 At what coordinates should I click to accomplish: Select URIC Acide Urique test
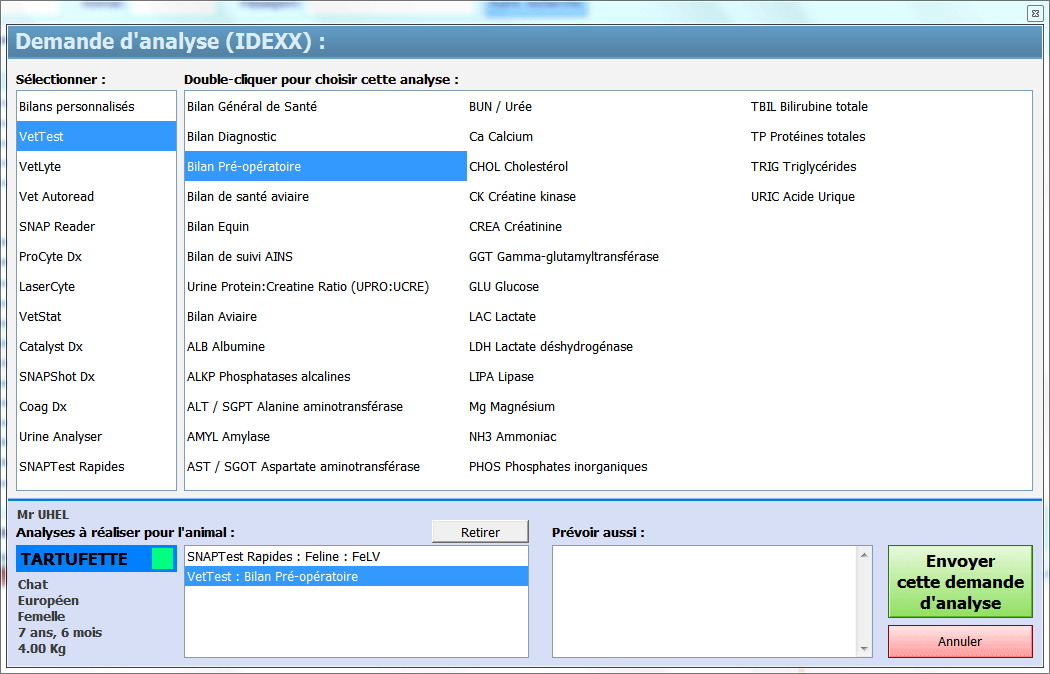[x=803, y=196]
